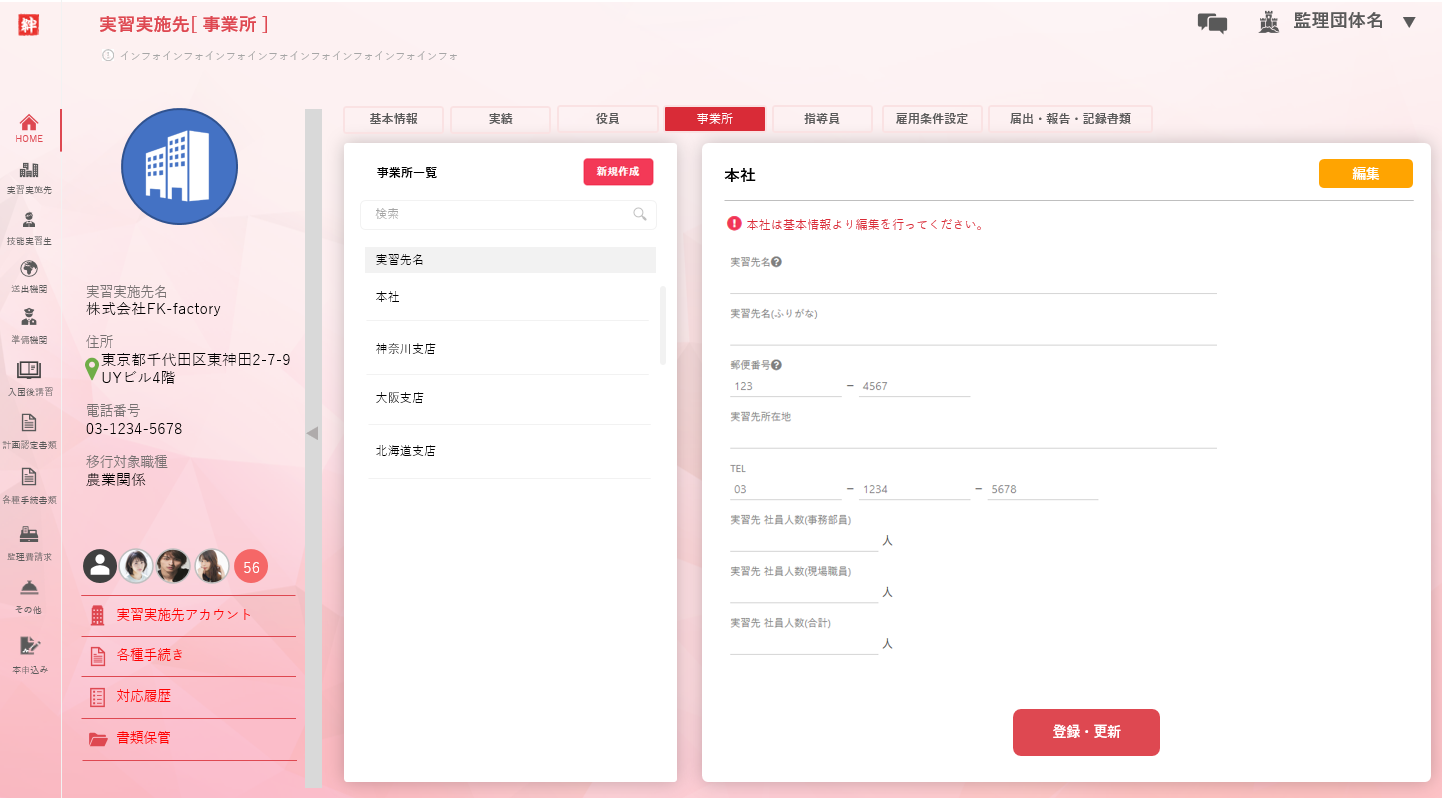
Task: Open the 書類保管 link
Action: (x=143, y=738)
